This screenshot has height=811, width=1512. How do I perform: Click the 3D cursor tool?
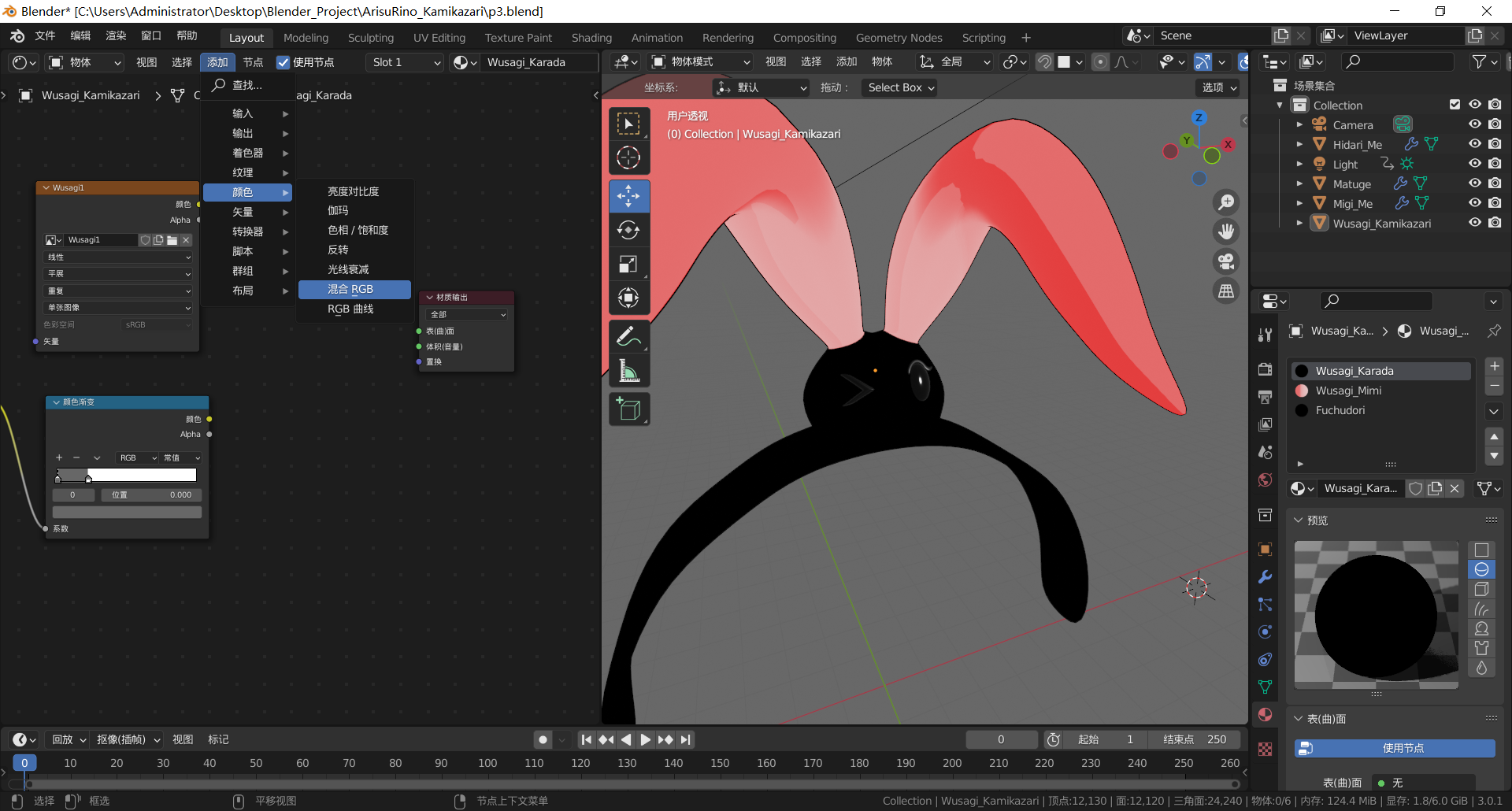click(628, 157)
